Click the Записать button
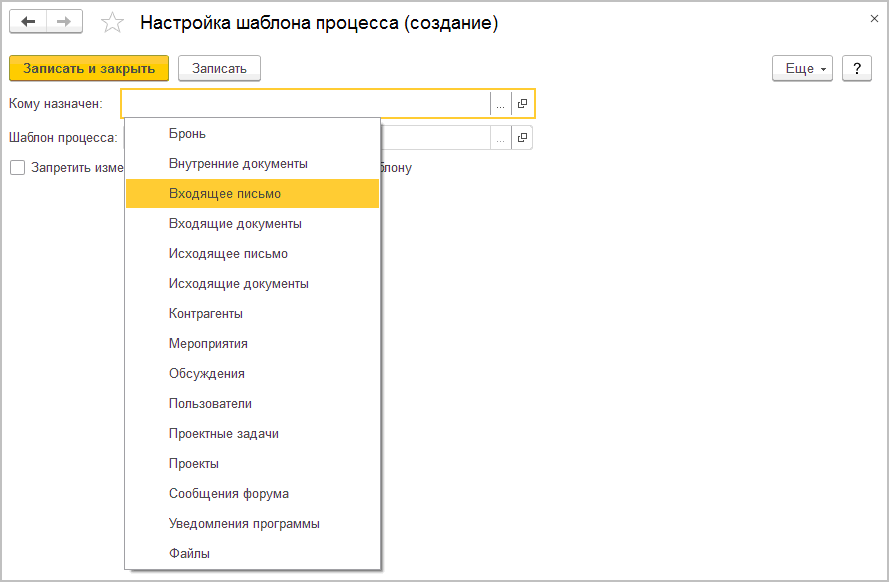The image size is (889, 582). click(219, 68)
